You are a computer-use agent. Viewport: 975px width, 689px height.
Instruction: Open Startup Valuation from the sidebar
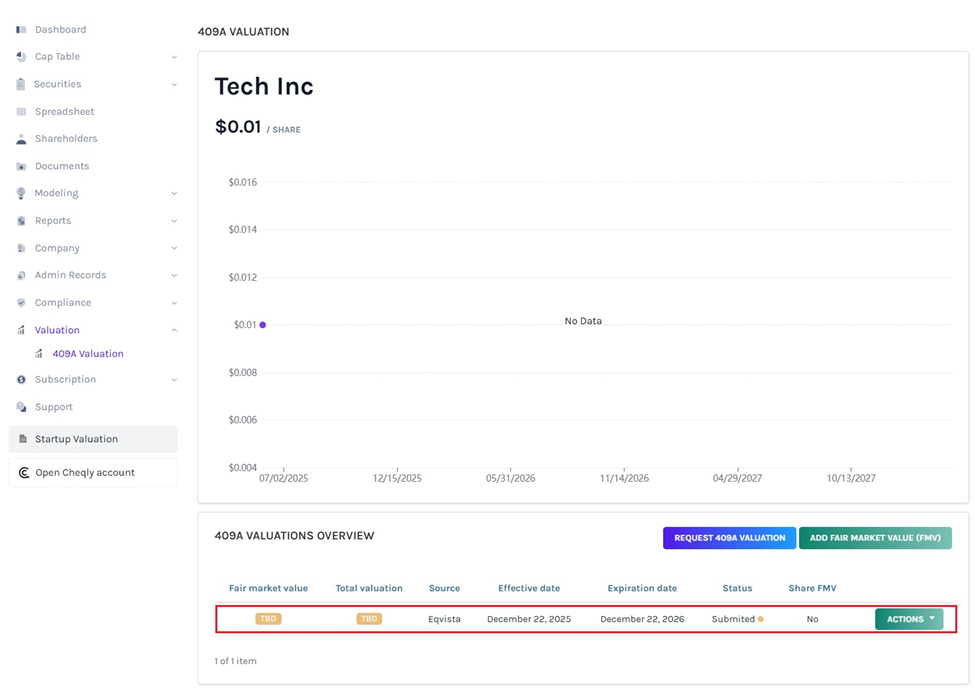click(76, 439)
